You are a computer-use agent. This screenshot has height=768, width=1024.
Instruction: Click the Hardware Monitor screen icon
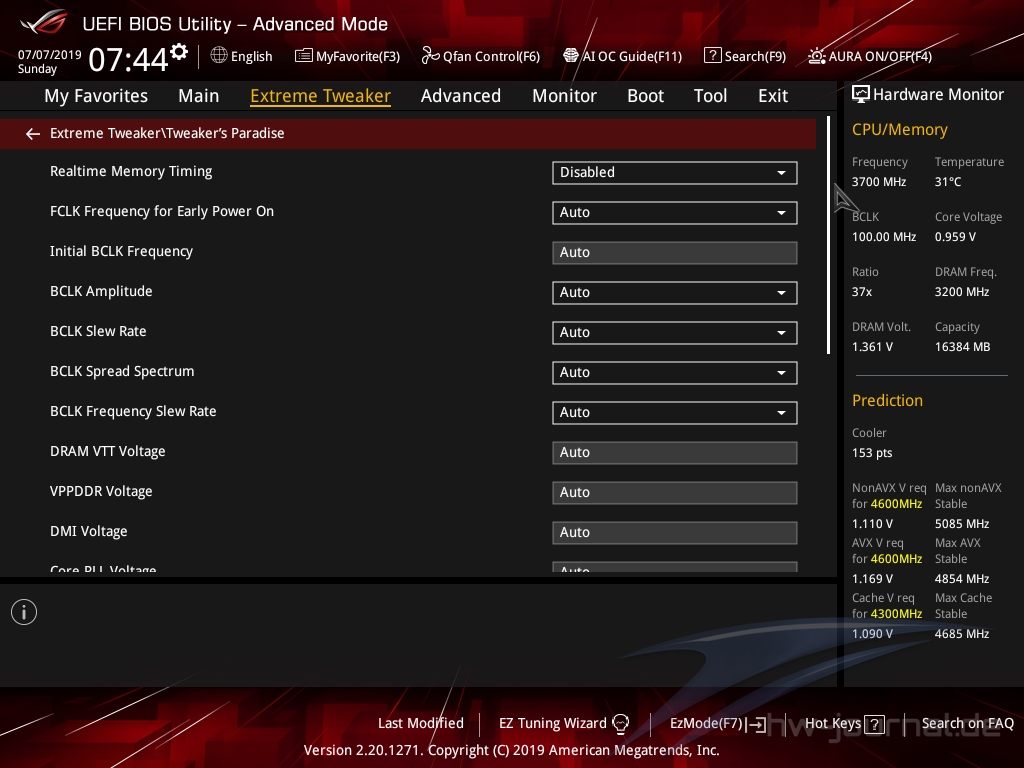[x=861, y=95]
